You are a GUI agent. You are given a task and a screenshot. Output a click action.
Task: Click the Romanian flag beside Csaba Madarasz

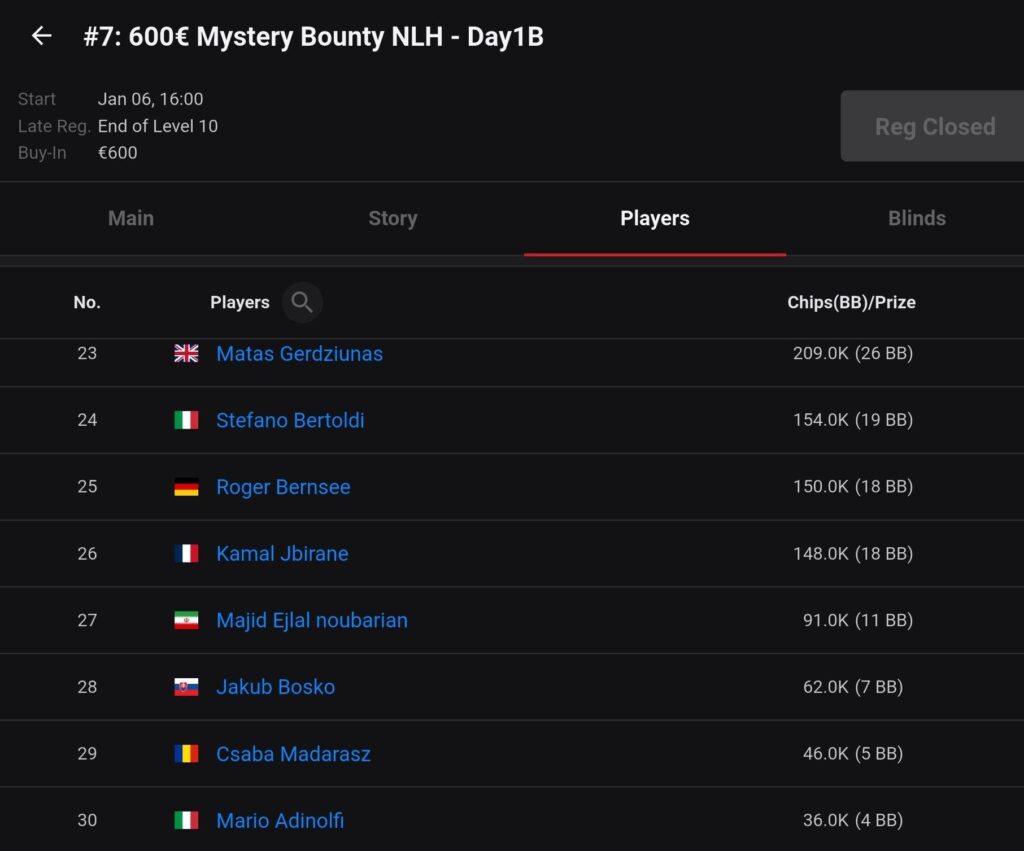click(x=186, y=754)
